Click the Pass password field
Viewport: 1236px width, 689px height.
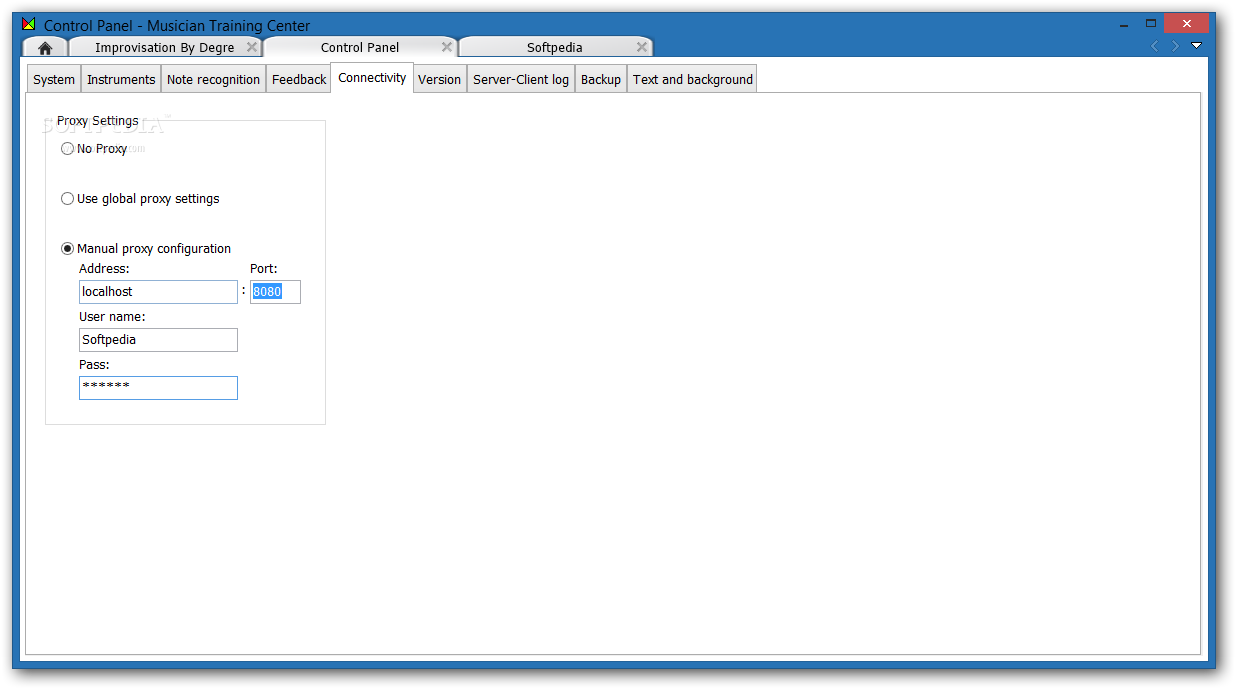158,388
